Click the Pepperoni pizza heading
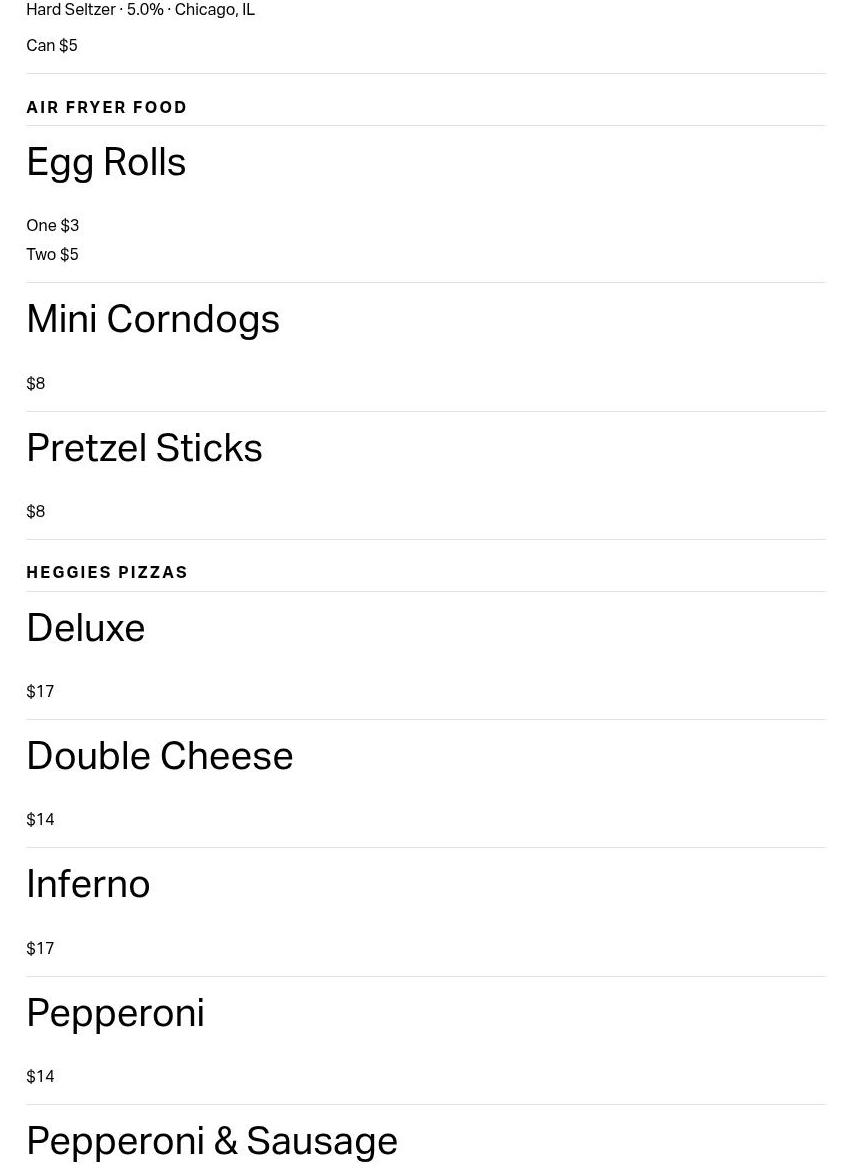The width and height of the screenshot is (850, 1172). (115, 1013)
